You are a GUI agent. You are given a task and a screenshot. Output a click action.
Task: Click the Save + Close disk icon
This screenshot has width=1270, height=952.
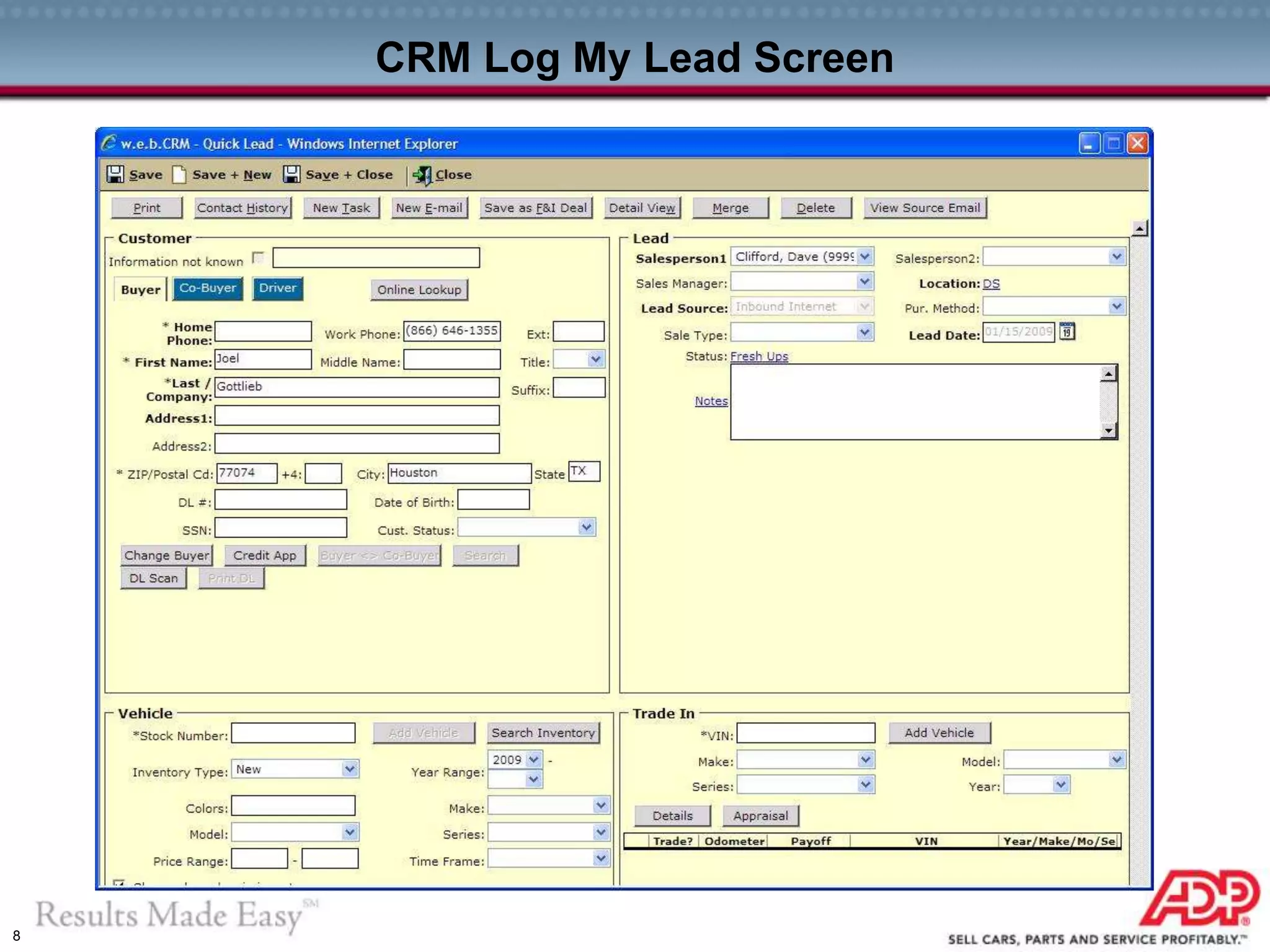pyautogui.click(x=291, y=175)
